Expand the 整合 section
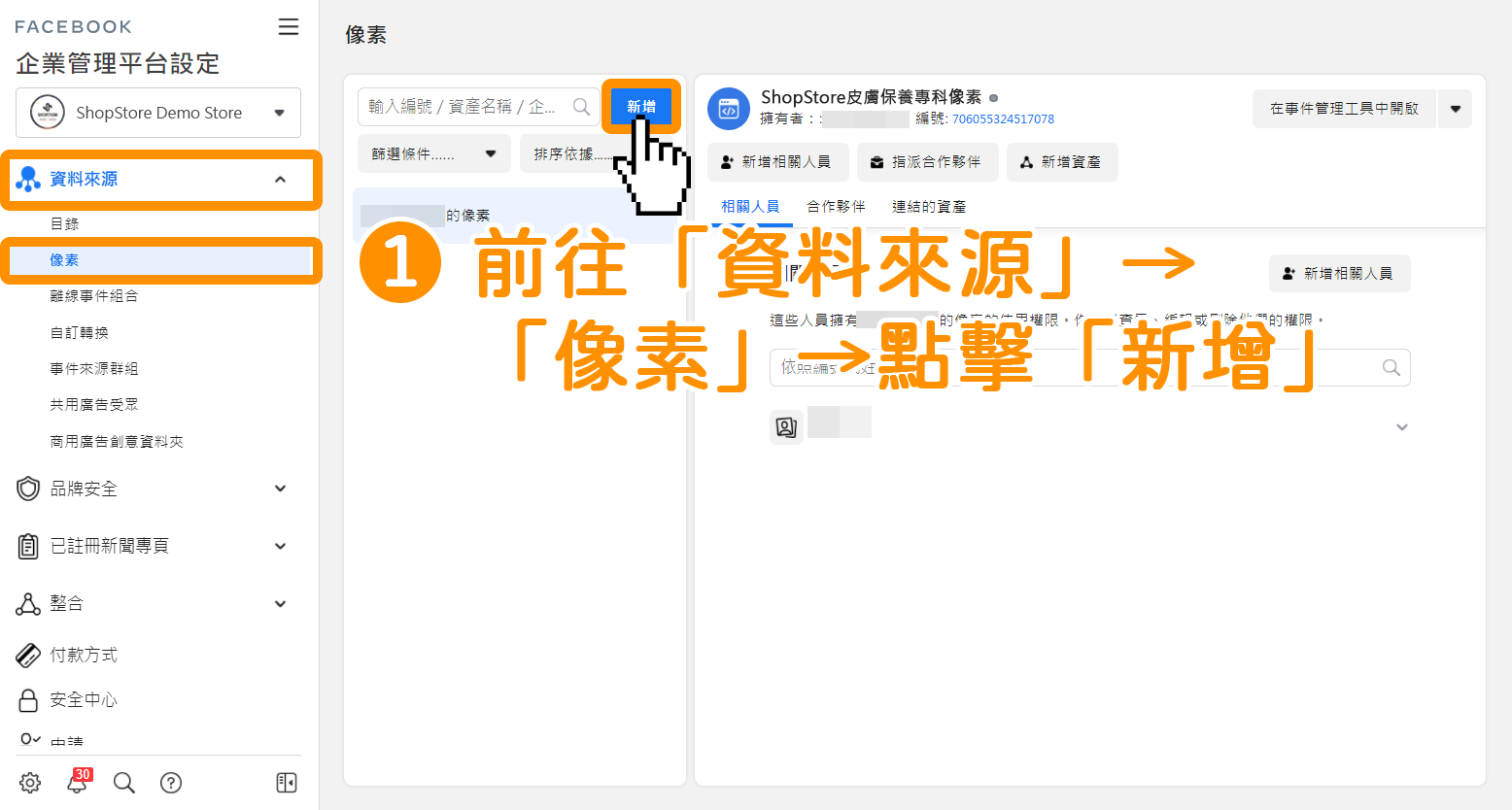Viewport: 1512px width, 810px height. (x=280, y=604)
